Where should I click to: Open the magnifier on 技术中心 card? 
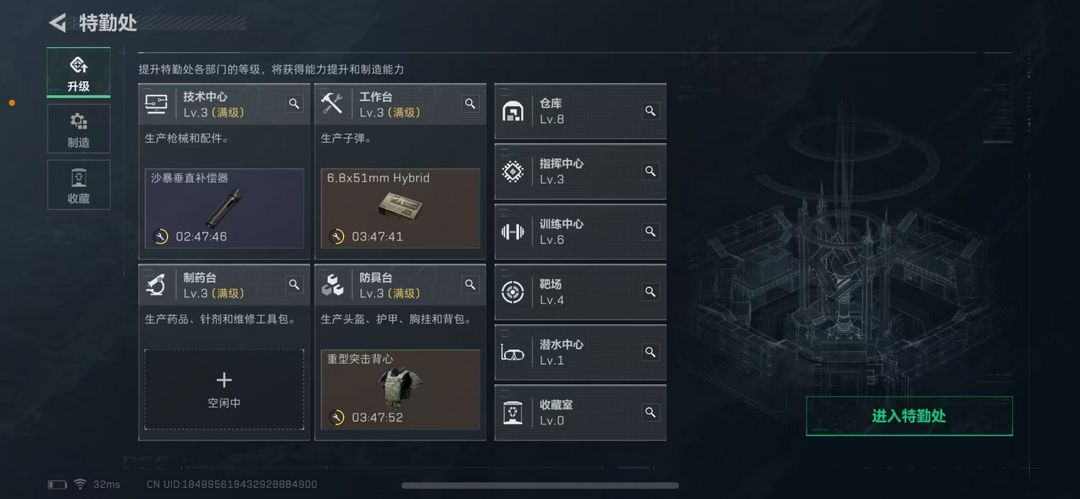294,104
